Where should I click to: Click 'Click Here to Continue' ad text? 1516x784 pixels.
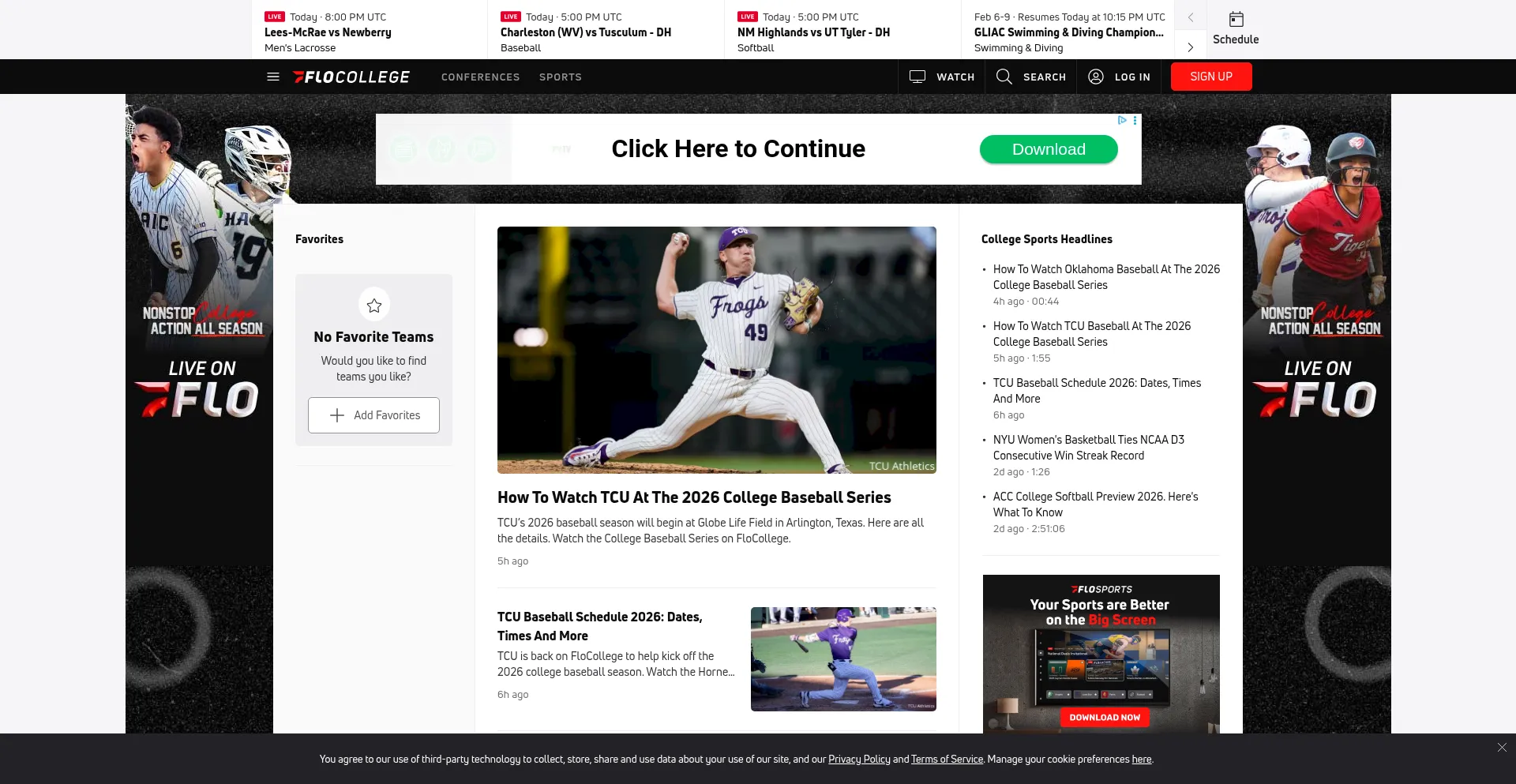tap(738, 148)
